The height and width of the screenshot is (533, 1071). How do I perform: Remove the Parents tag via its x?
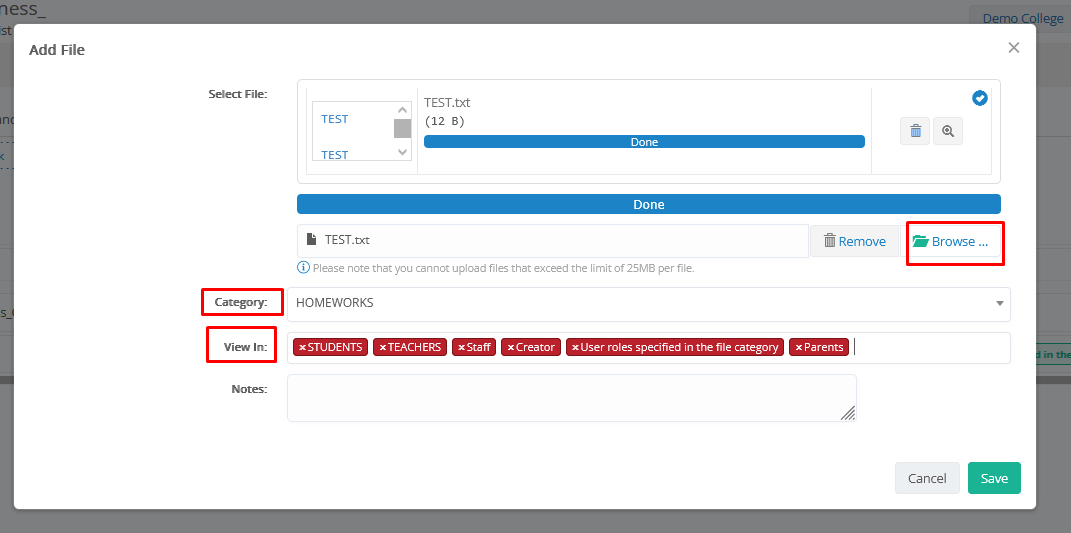pos(798,348)
